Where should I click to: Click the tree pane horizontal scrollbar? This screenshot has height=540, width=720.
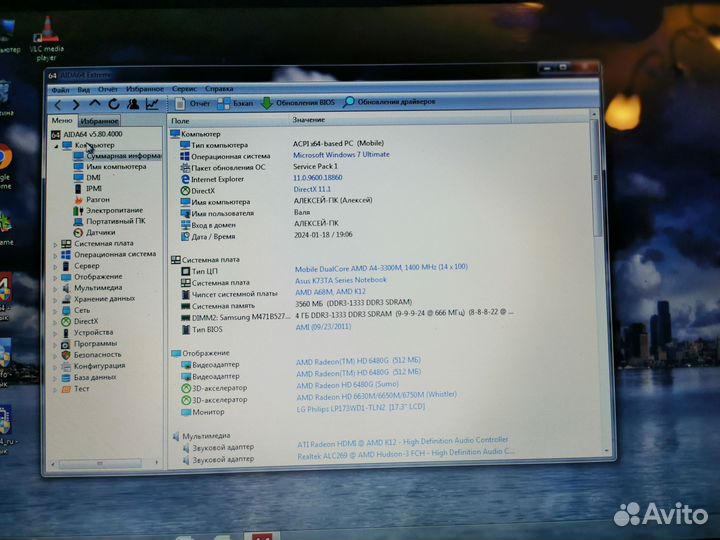click(x=105, y=463)
